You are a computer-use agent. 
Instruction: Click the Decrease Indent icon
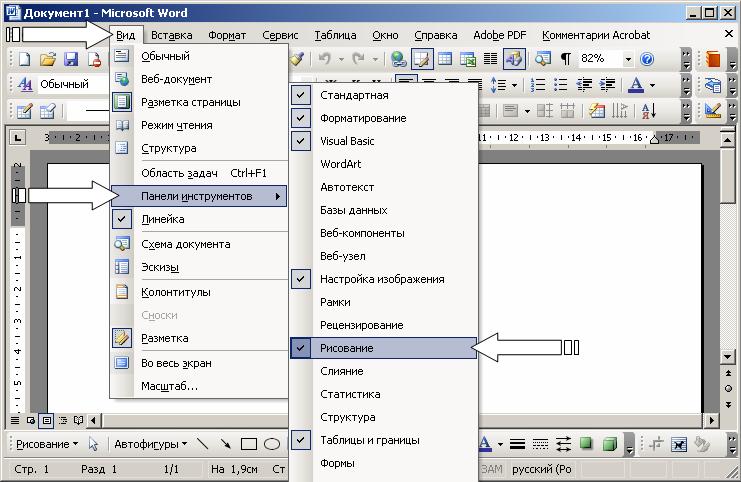pyautogui.click(x=584, y=85)
